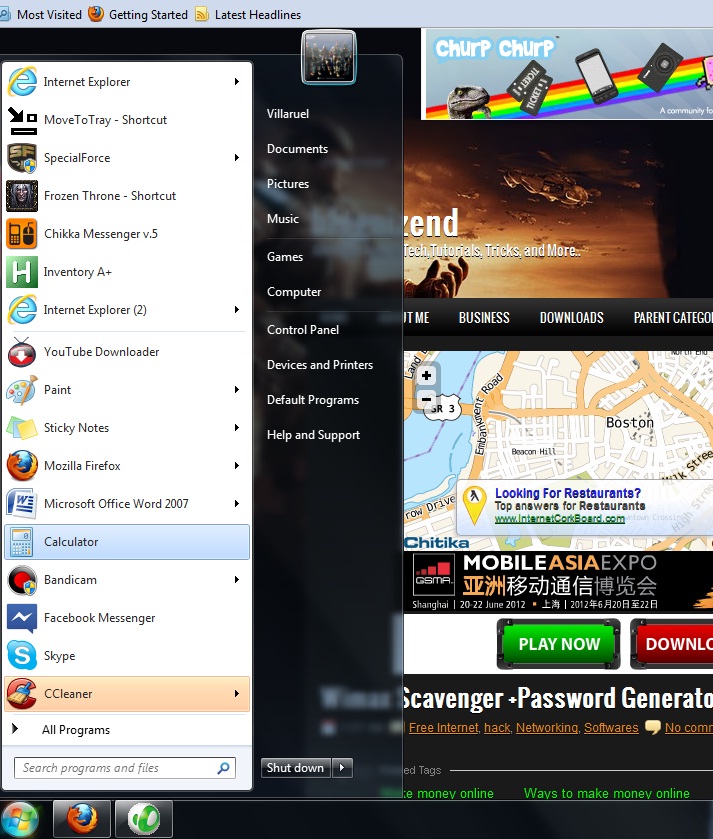Launch Mozilla Firefox icon in Start menu
Screen dimensions: 713x839
pyautogui.click(x=22, y=466)
